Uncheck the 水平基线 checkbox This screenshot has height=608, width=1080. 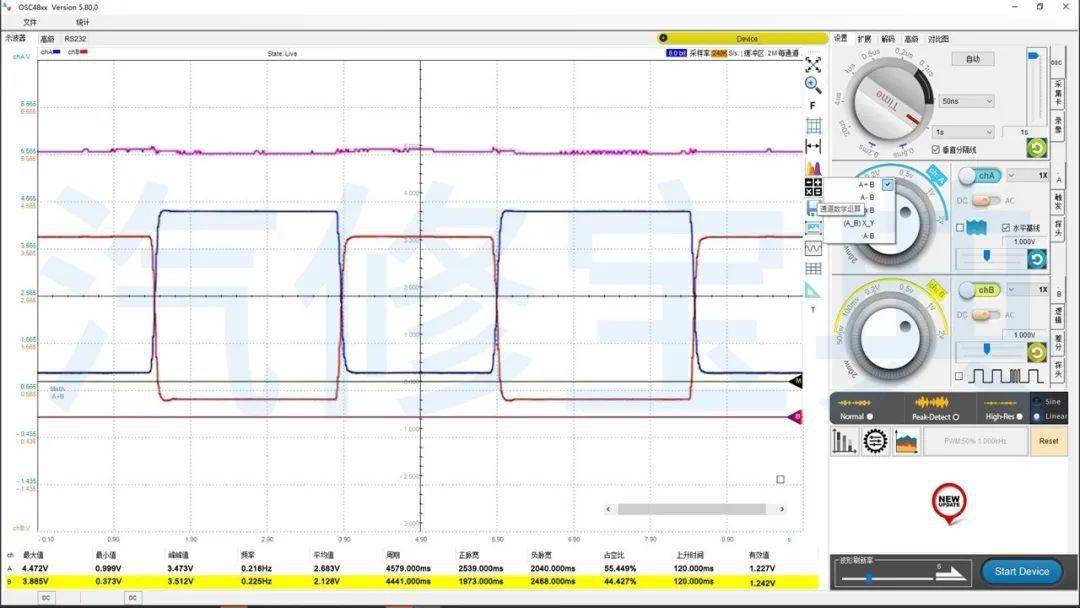[x=1006, y=228]
